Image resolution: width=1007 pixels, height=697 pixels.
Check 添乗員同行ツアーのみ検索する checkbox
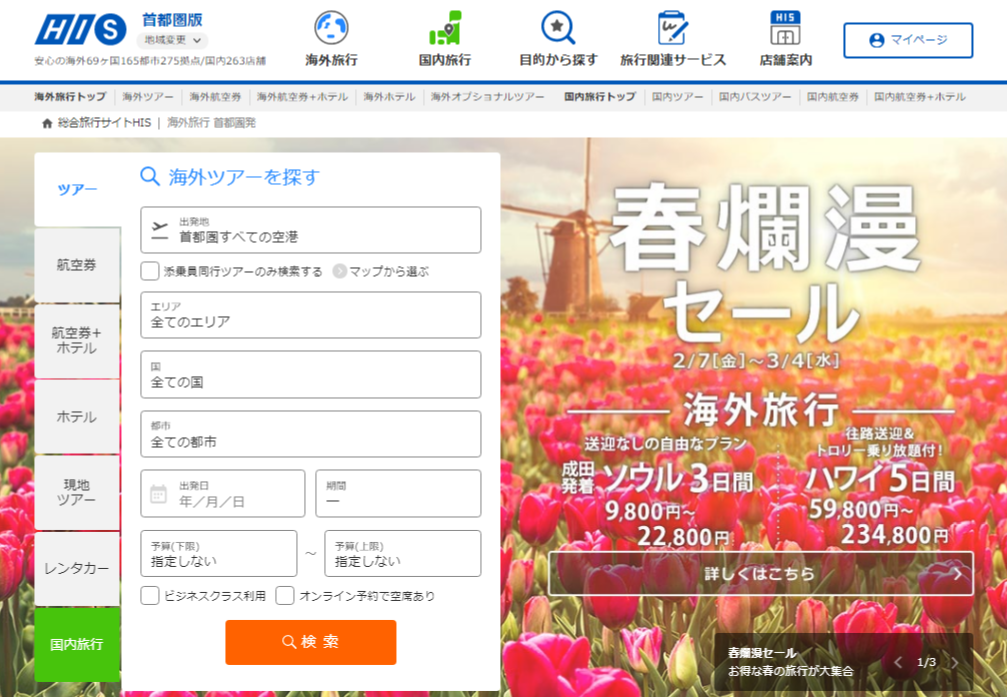tap(150, 271)
